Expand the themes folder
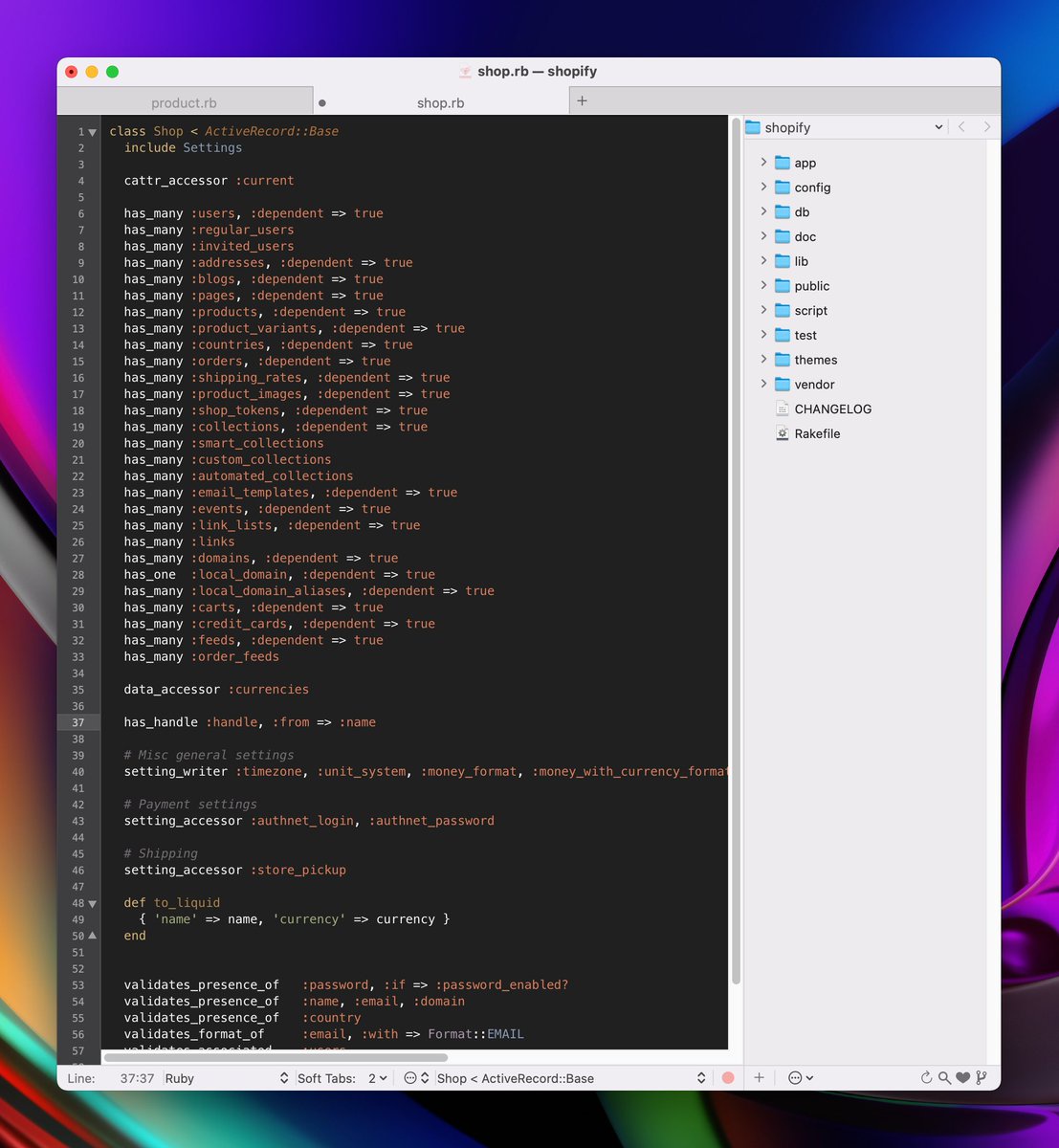This screenshot has width=1059, height=1148. tap(763, 360)
